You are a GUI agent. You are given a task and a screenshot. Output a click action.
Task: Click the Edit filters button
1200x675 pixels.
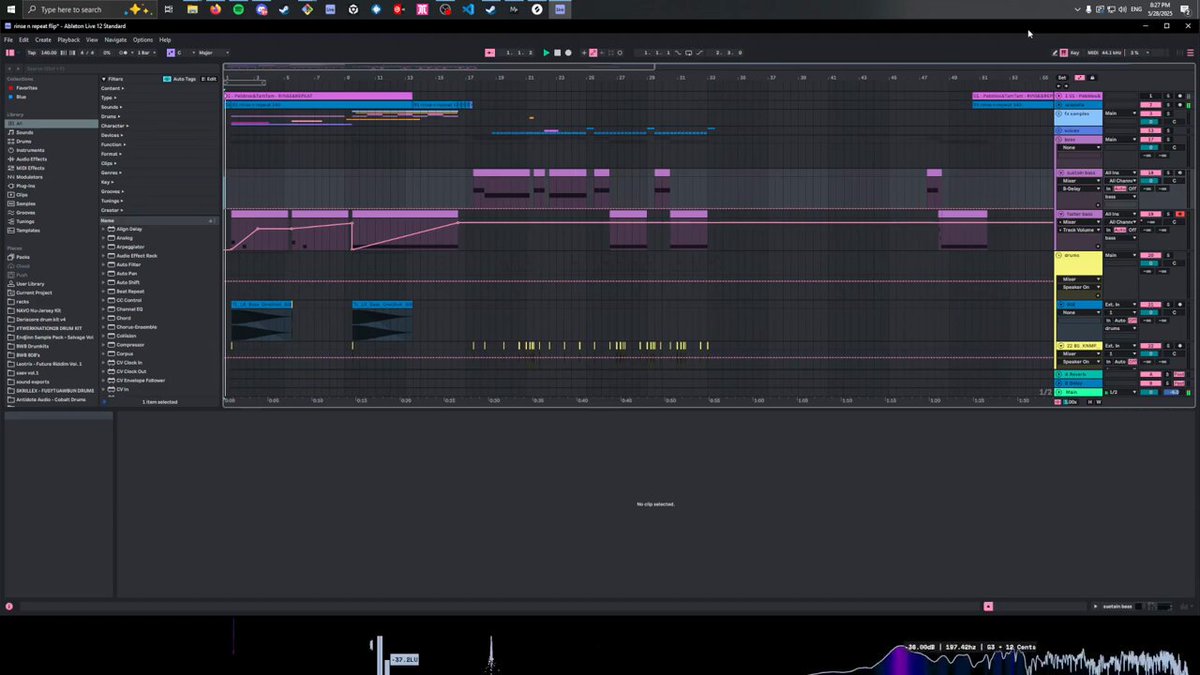click(209, 78)
